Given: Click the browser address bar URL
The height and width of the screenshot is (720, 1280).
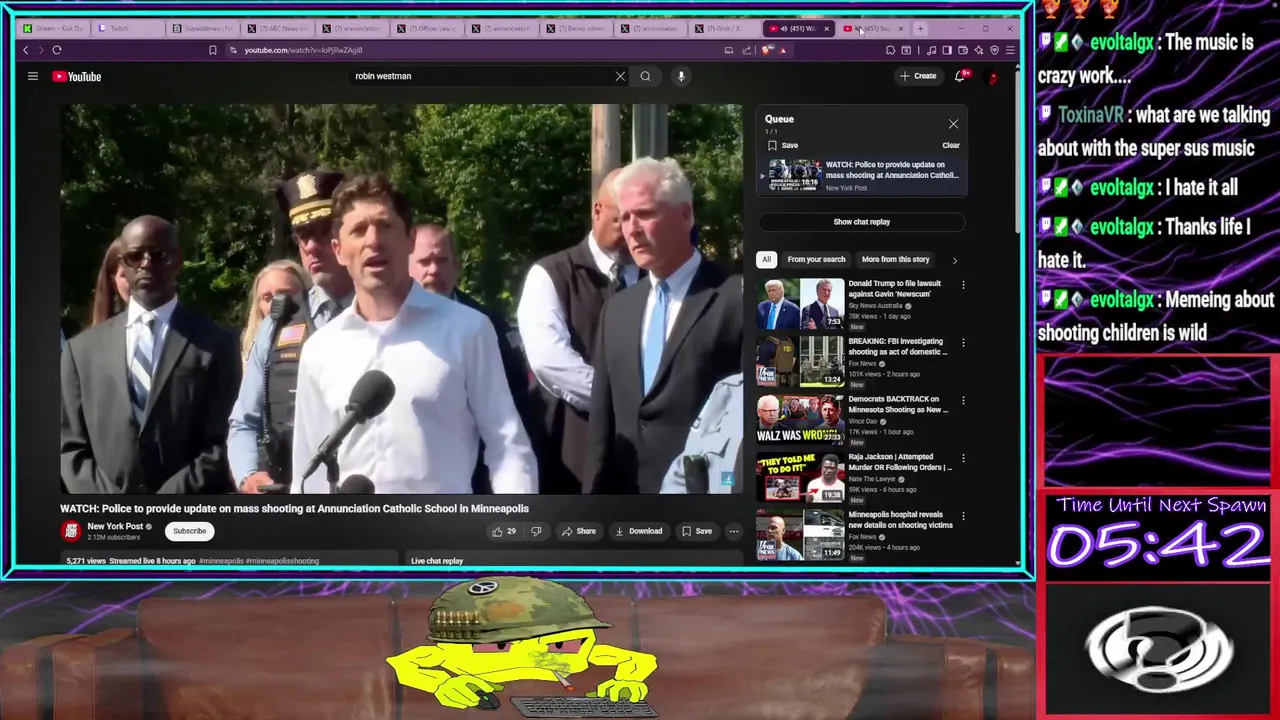Looking at the screenshot, I should (x=303, y=50).
